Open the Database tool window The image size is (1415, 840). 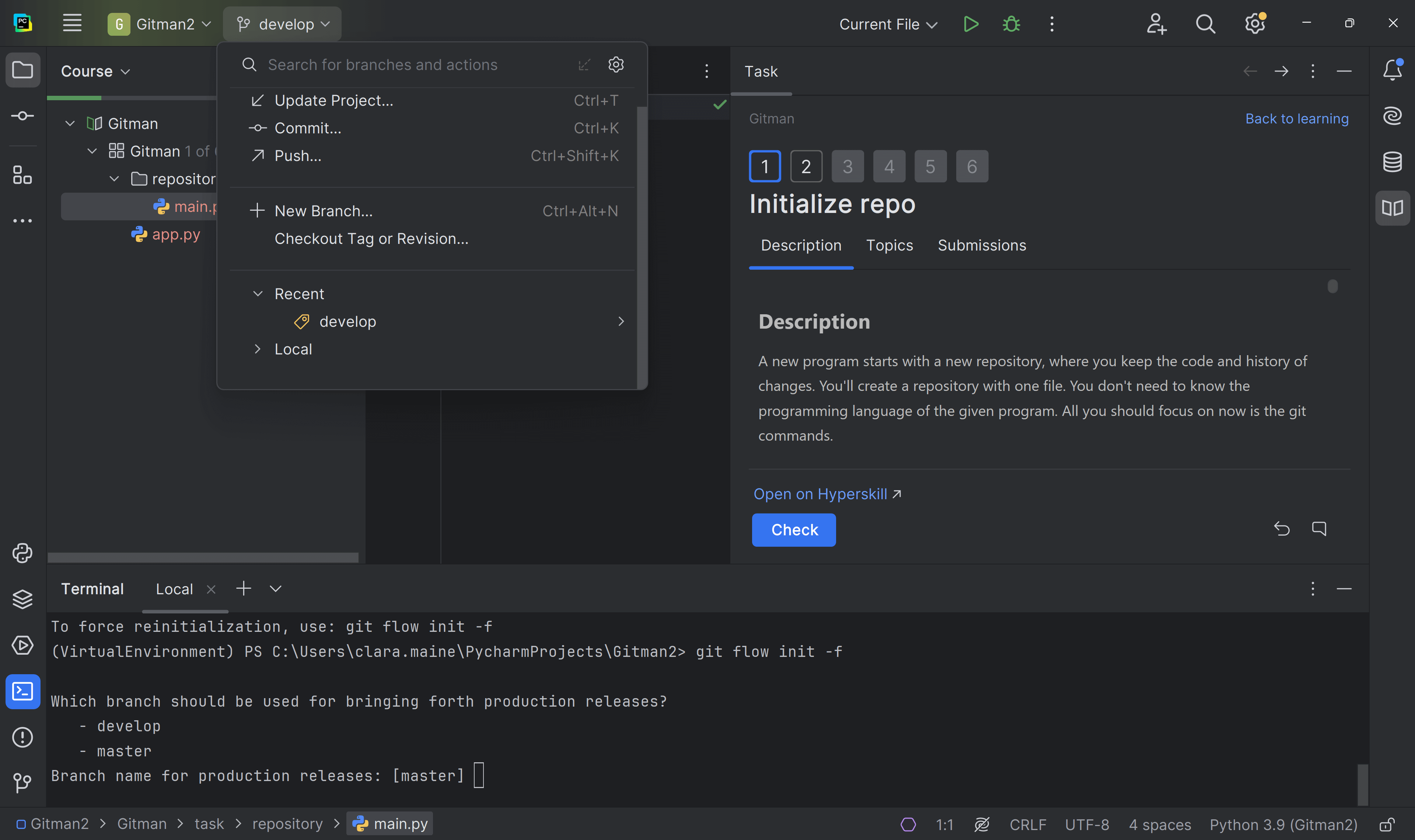click(1393, 161)
